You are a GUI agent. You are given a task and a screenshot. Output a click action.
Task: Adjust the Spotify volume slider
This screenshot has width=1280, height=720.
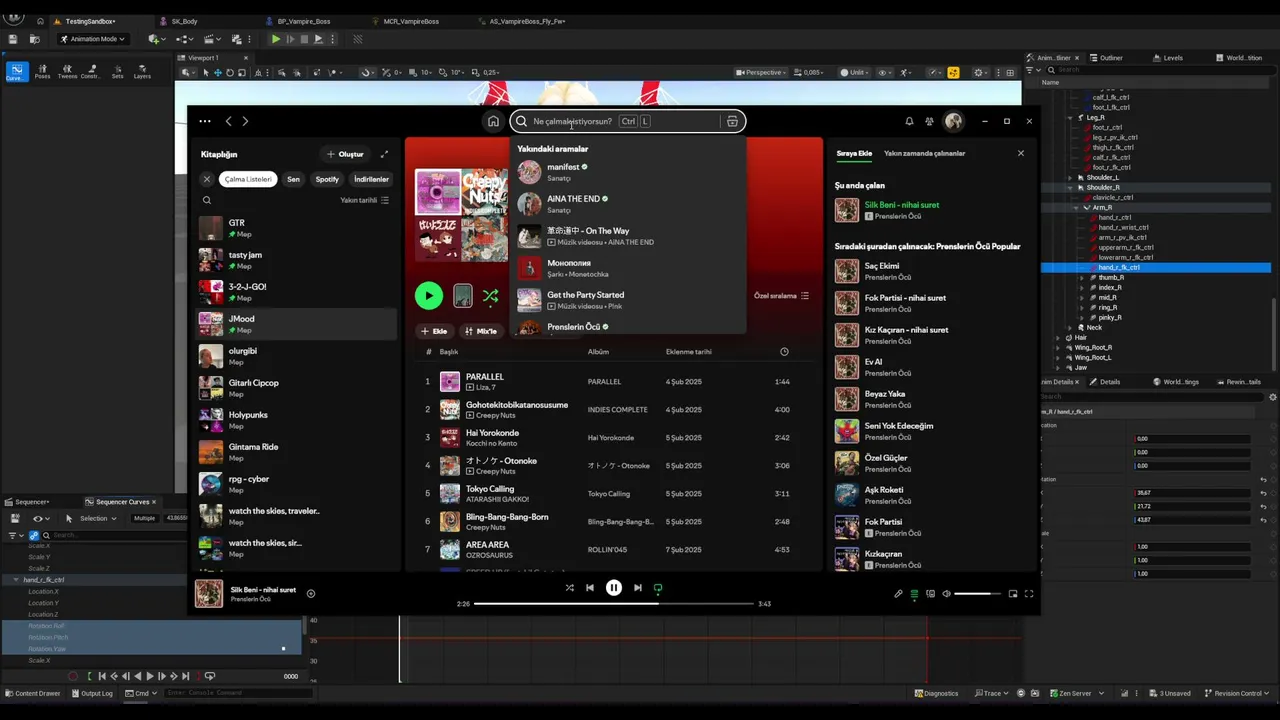pos(978,594)
